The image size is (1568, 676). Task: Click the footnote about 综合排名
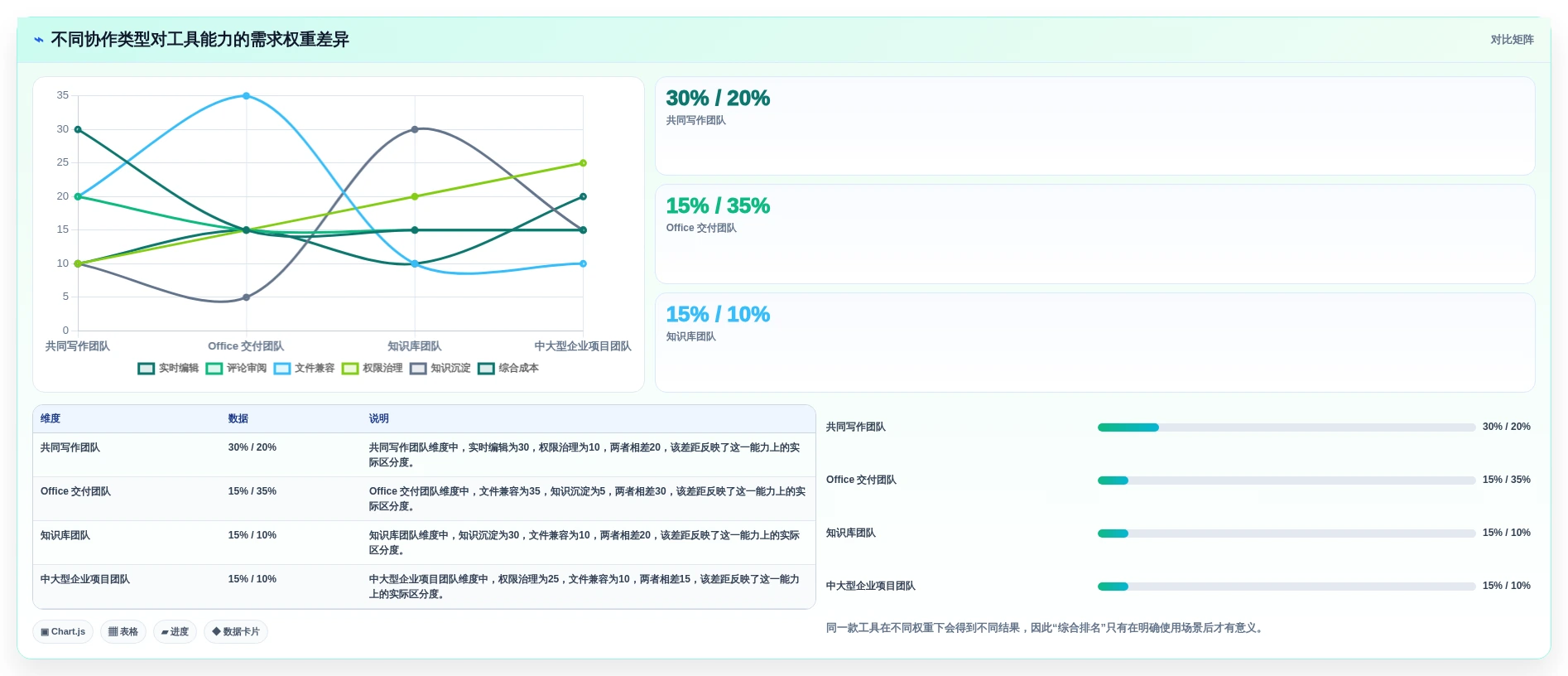point(1046,629)
